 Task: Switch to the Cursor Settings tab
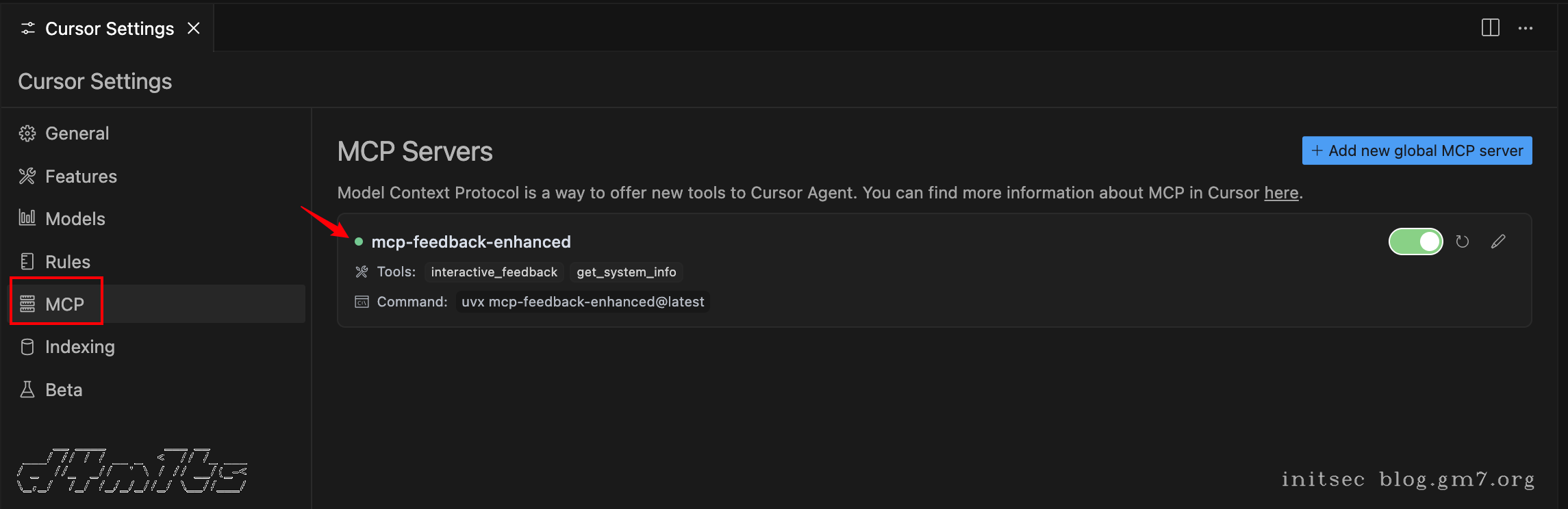[109, 29]
